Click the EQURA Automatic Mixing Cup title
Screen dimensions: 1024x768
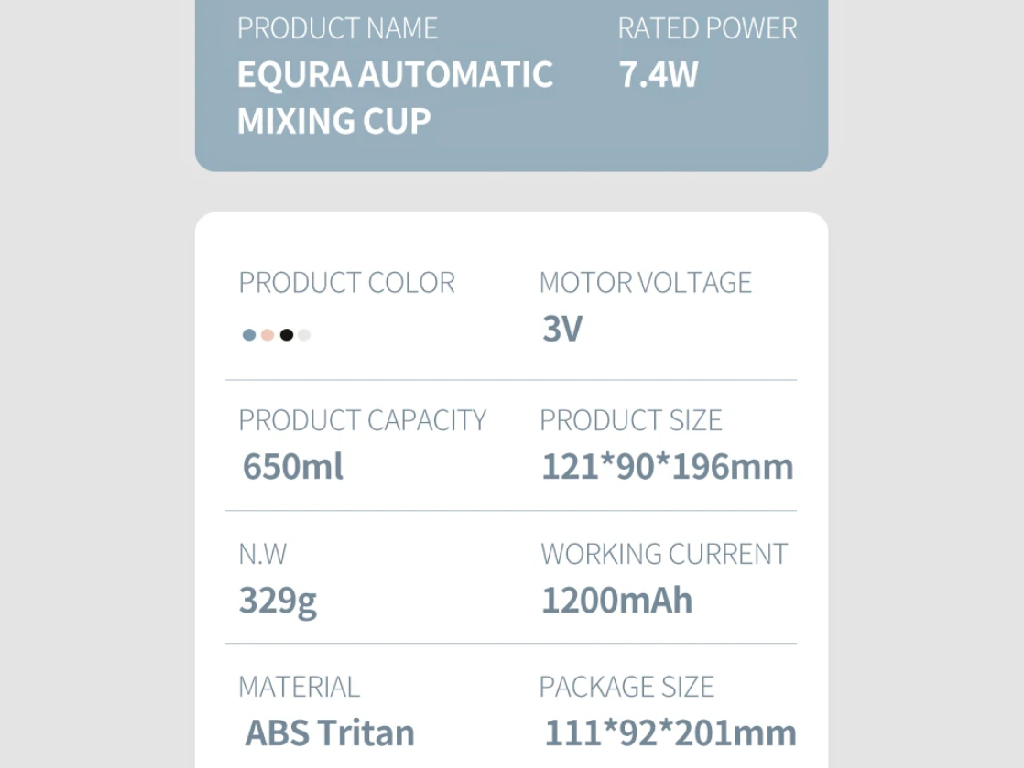tap(394, 98)
